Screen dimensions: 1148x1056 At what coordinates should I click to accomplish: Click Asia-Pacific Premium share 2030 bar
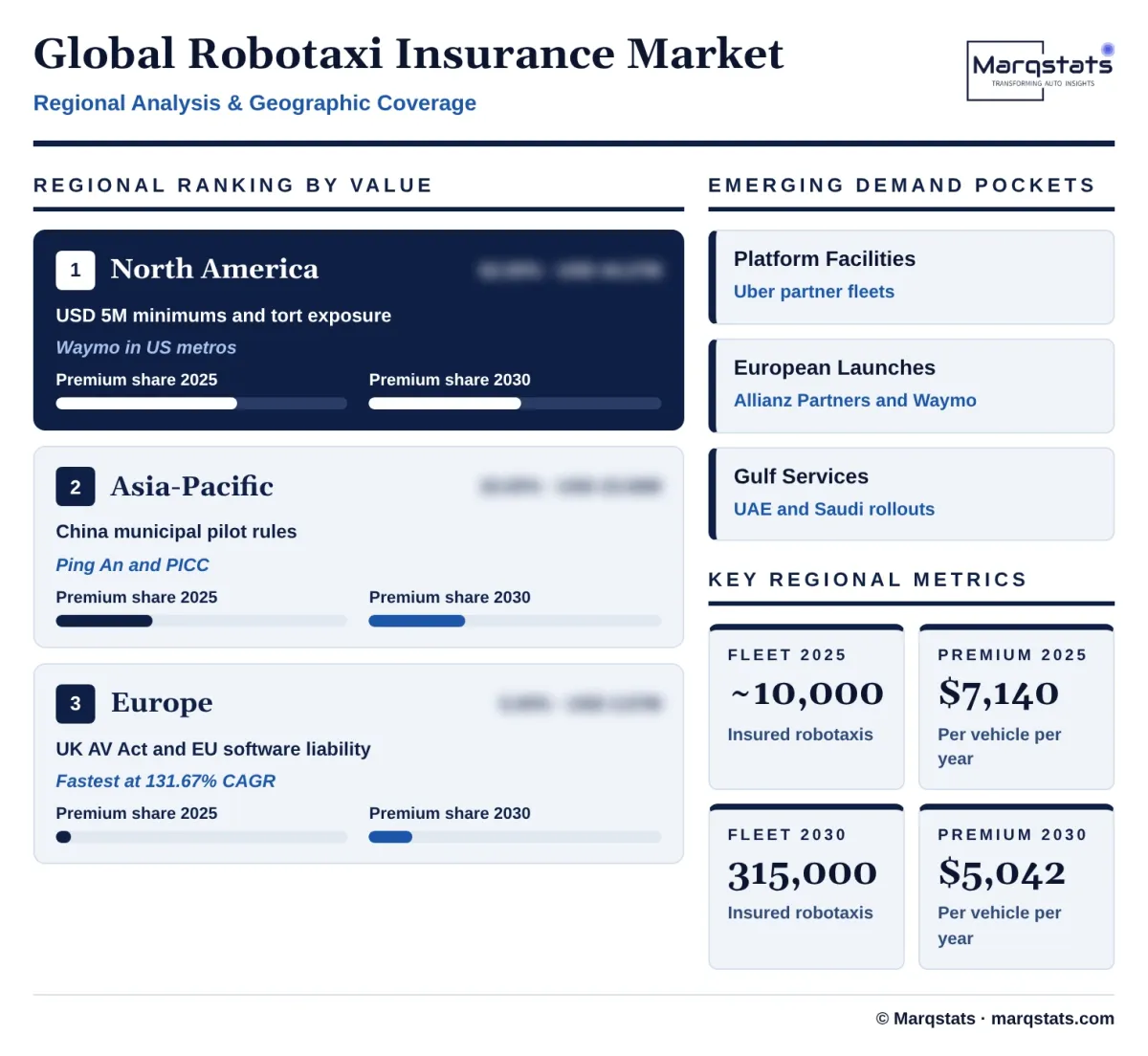click(515, 621)
